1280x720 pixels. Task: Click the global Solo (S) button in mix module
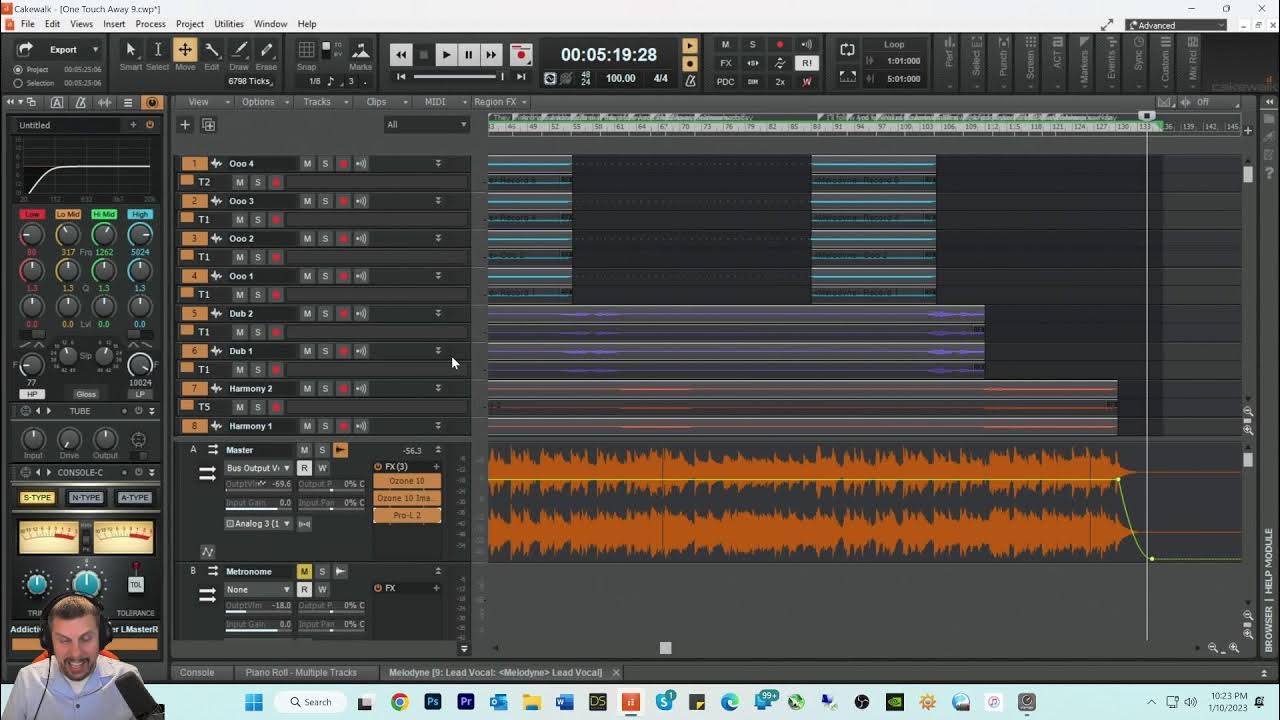[752, 45]
